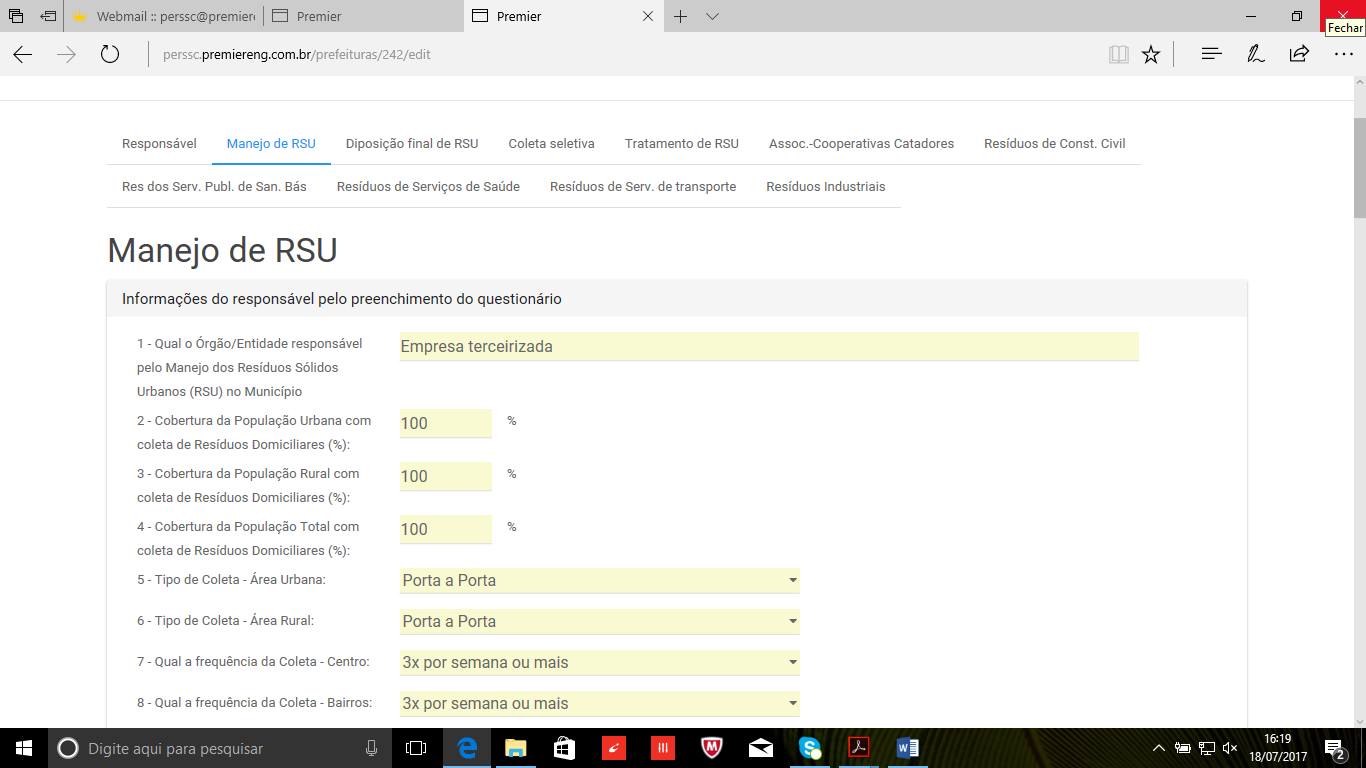
Task: Add page to favorites star icon
Action: point(1151,55)
